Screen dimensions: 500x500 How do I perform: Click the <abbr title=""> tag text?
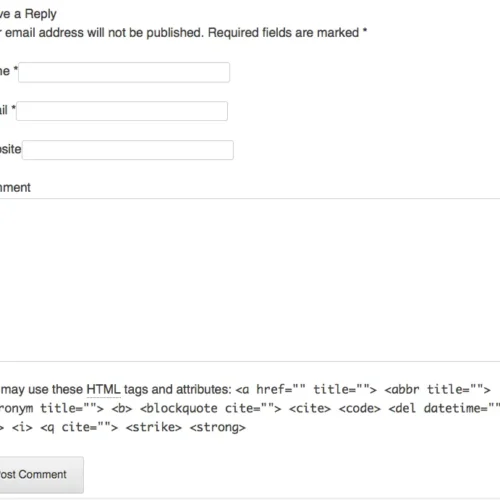tap(437, 389)
